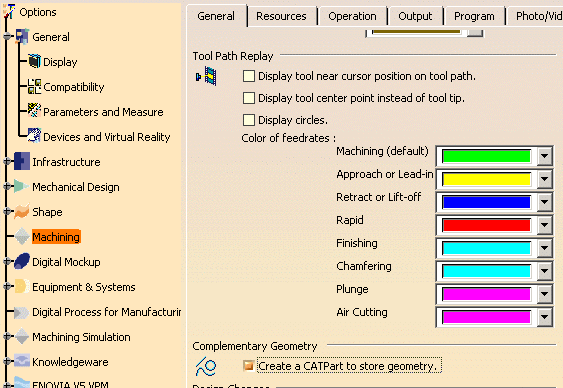Viewport: 563px width, 388px height.
Task: Toggle the Display circles checkbox
Action: click(x=249, y=120)
